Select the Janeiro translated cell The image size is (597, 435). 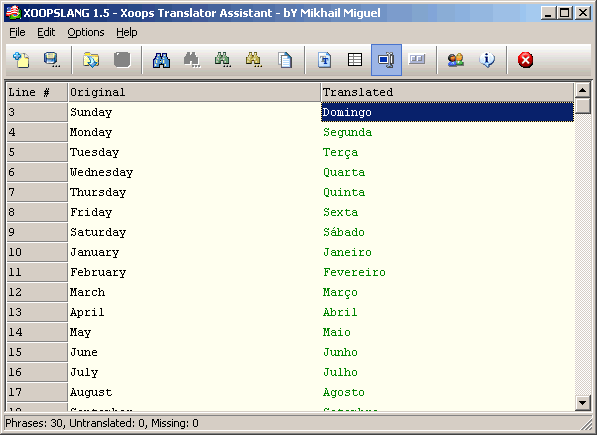pyautogui.click(x=447, y=252)
